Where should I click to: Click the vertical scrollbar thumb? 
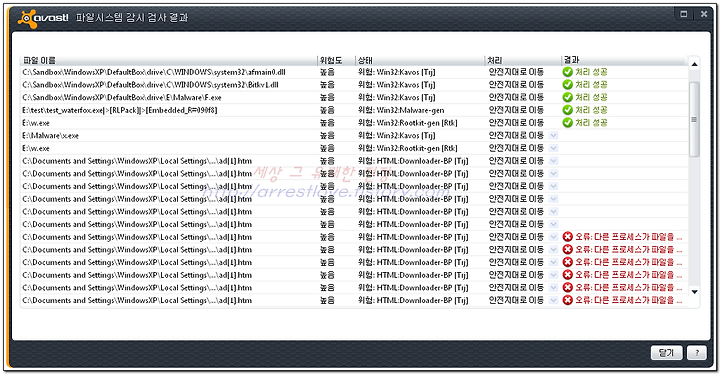pos(694,119)
